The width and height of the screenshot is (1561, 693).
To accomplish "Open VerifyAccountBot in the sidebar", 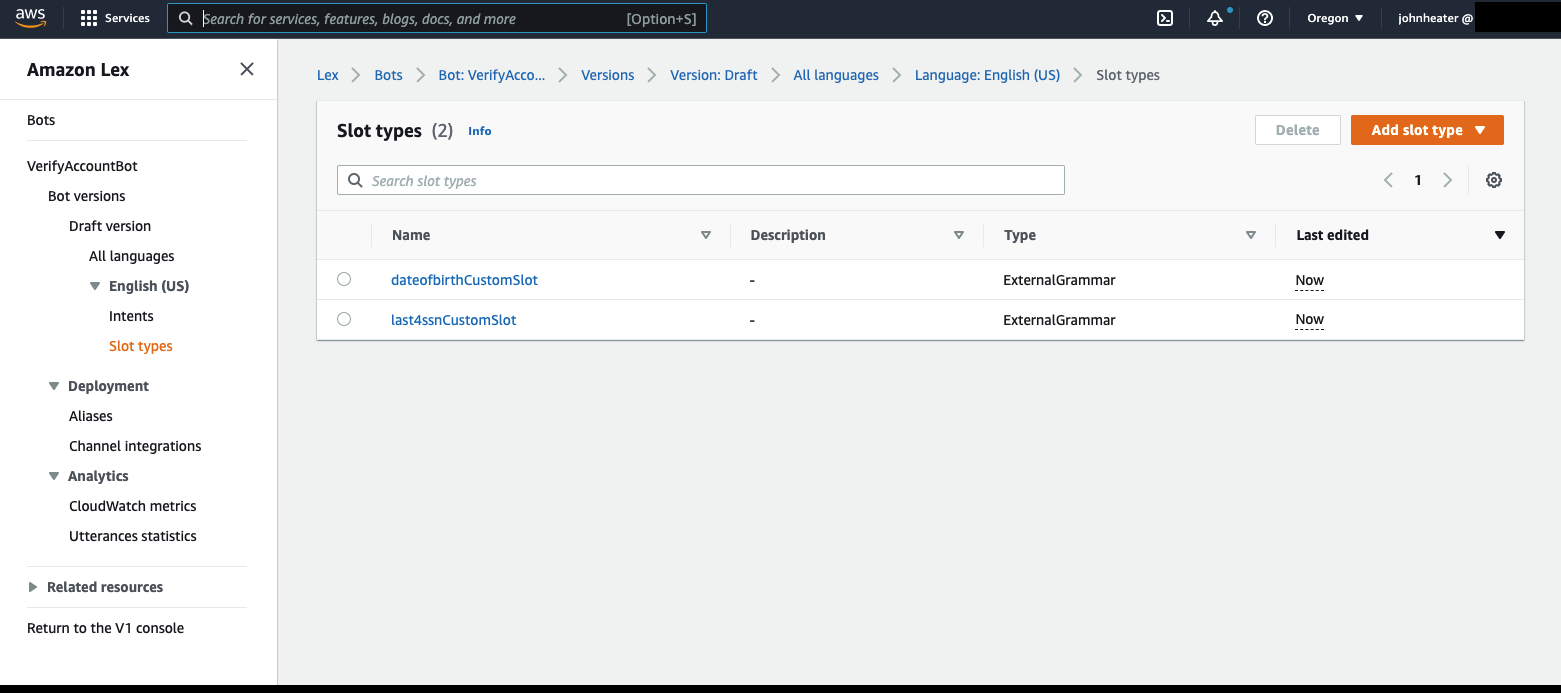I will click(x=82, y=166).
